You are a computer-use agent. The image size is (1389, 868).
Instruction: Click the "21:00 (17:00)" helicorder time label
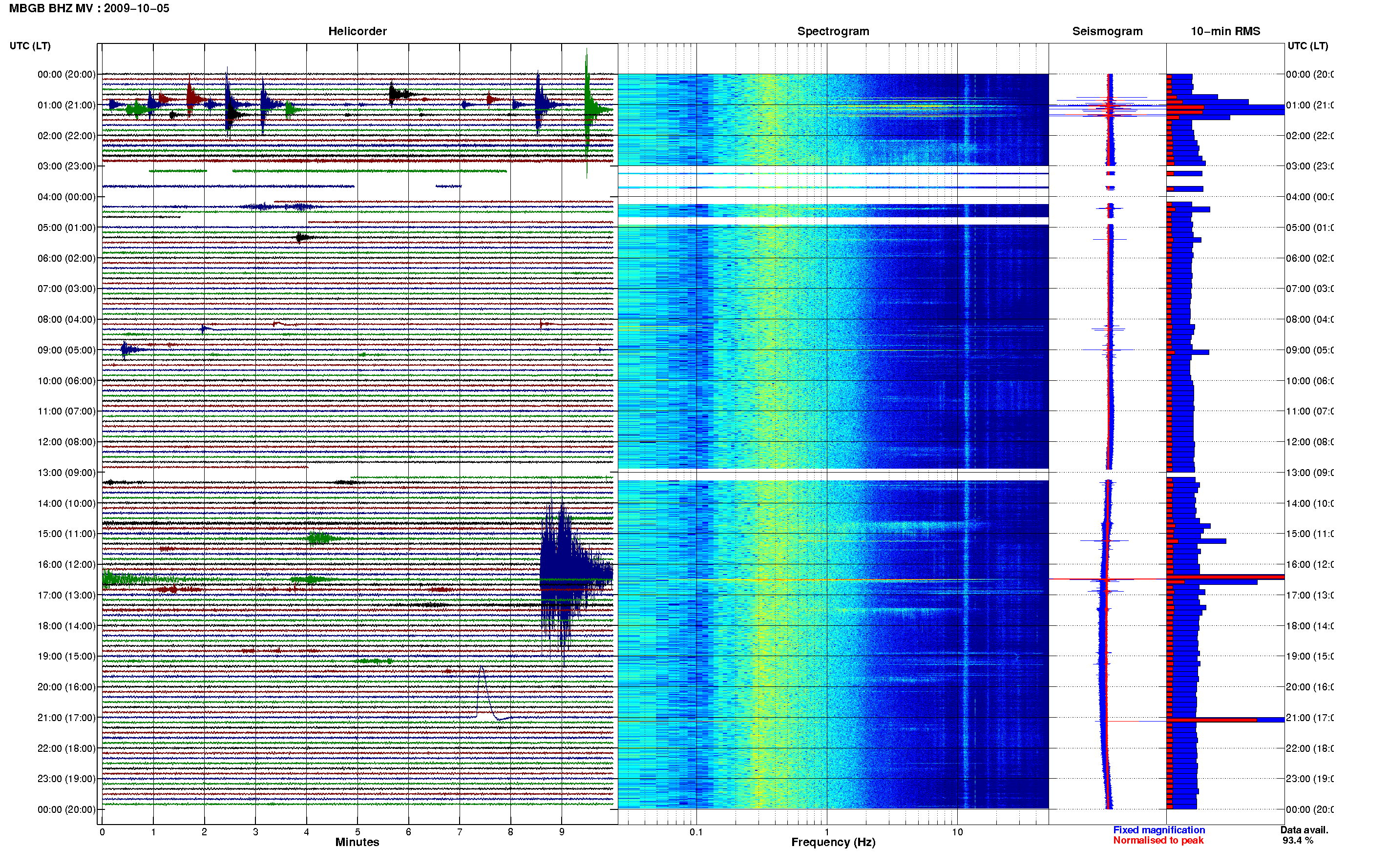66,718
